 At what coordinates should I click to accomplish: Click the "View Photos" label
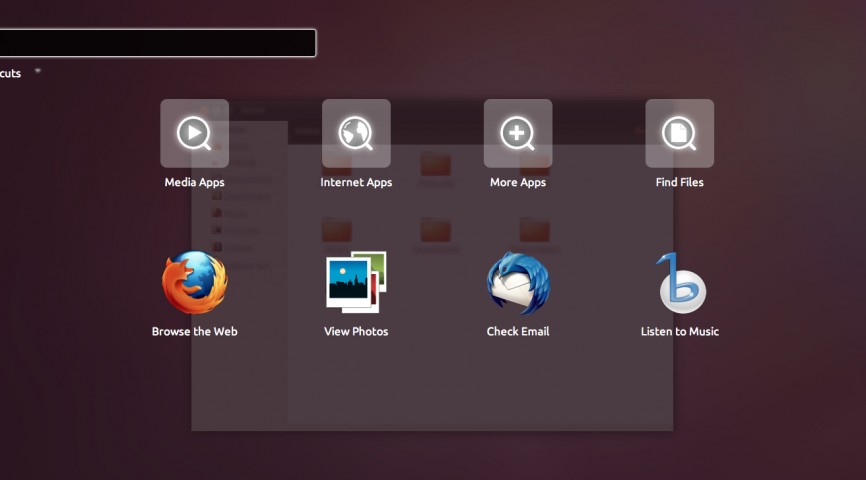click(356, 332)
